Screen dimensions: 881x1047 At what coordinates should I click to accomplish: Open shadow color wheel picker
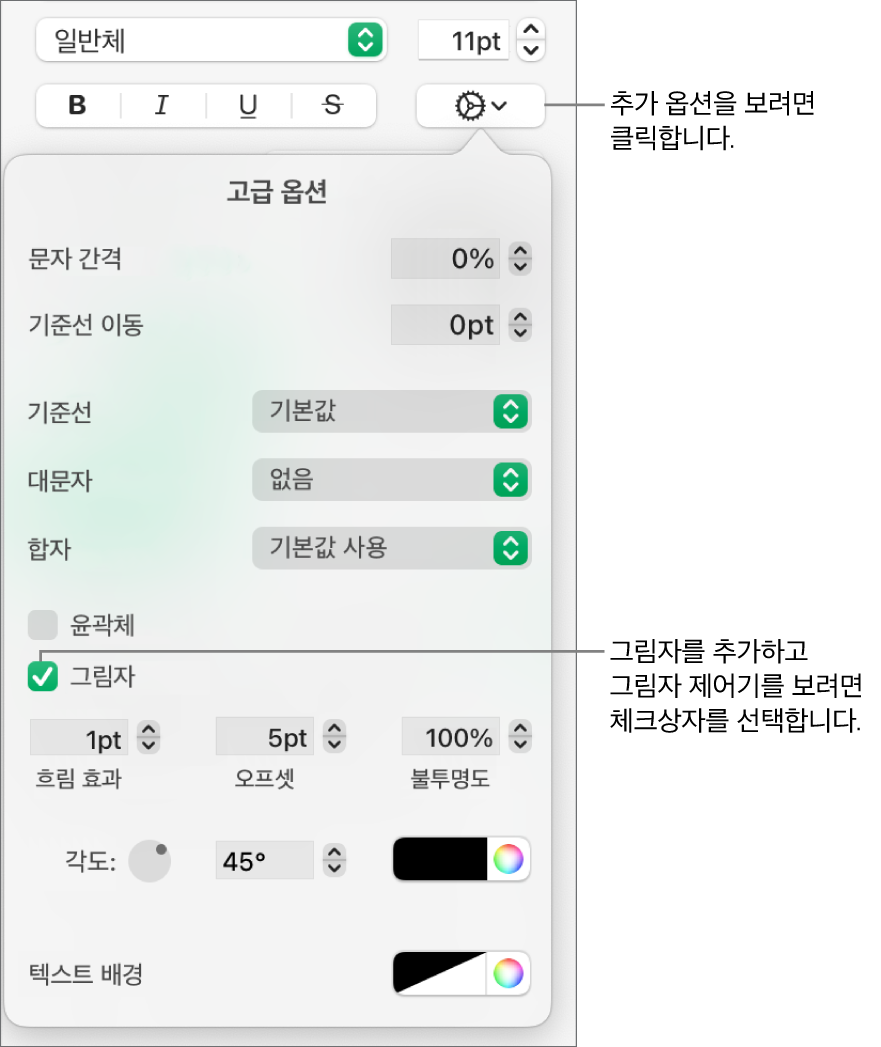pos(508,860)
